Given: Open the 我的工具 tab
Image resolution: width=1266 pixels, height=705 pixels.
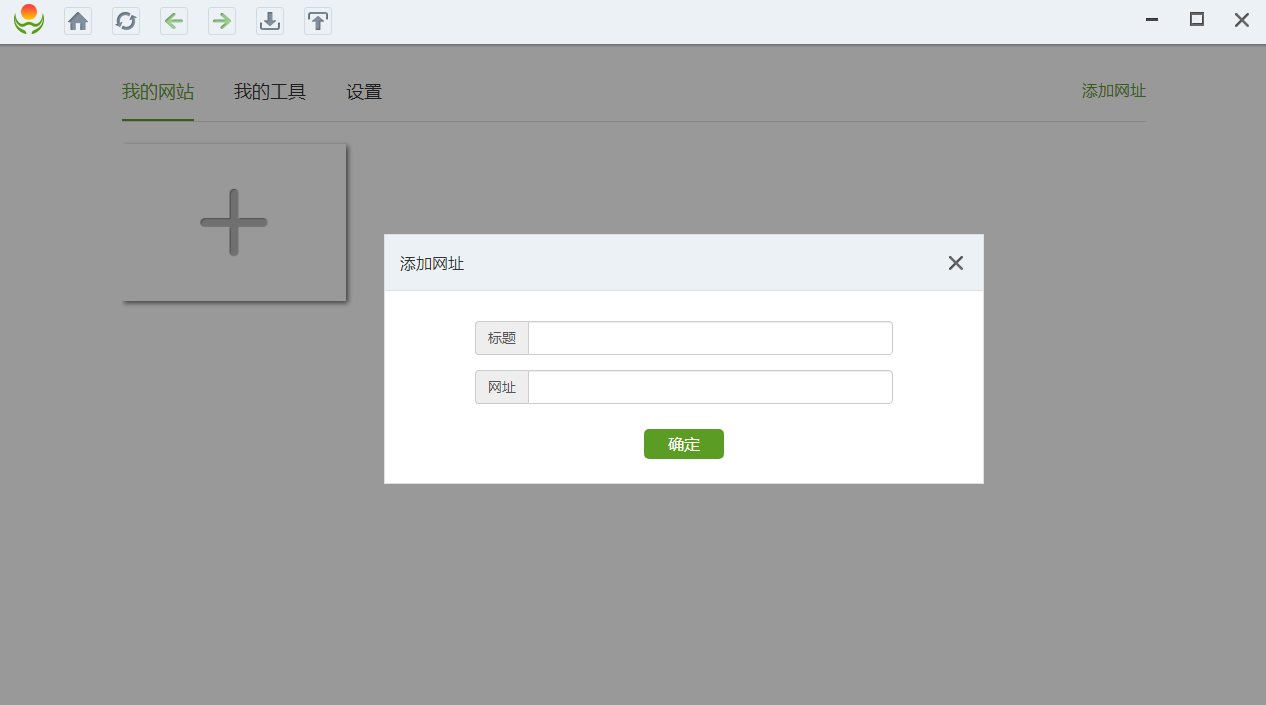Looking at the screenshot, I should pos(270,92).
